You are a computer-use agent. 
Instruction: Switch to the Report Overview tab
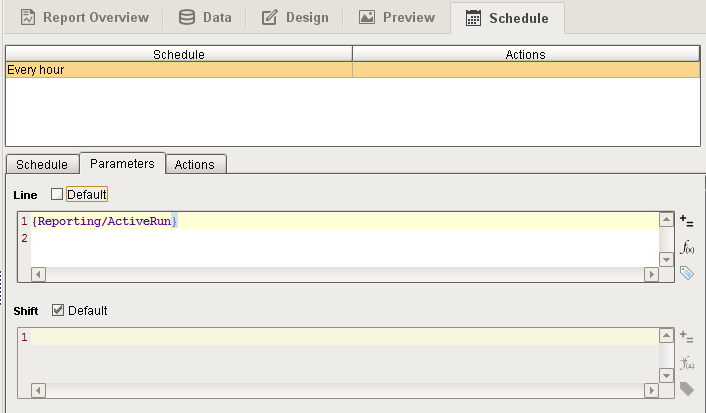point(84,17)
